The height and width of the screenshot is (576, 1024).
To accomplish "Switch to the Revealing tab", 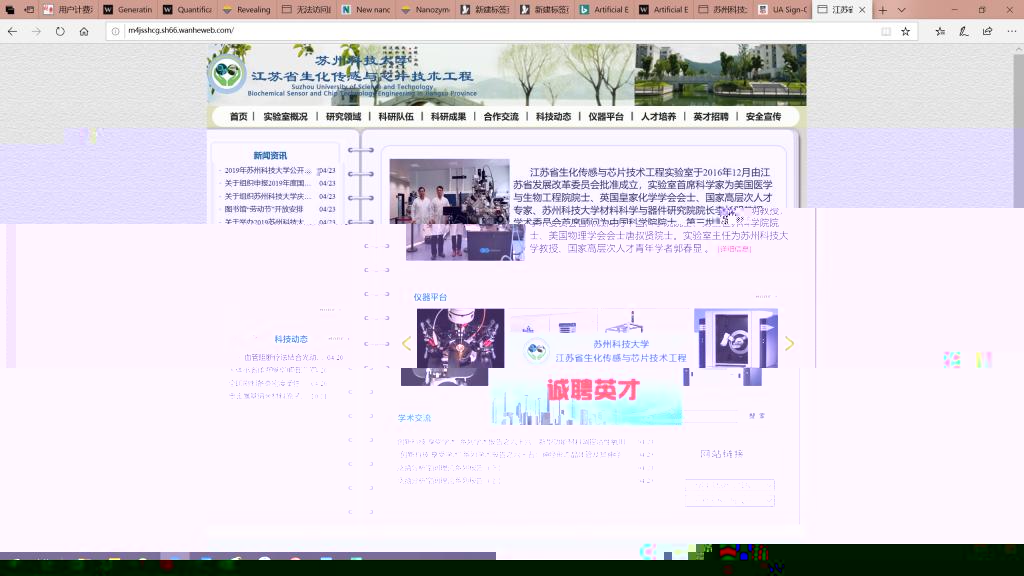I will (x=247, y=10).
